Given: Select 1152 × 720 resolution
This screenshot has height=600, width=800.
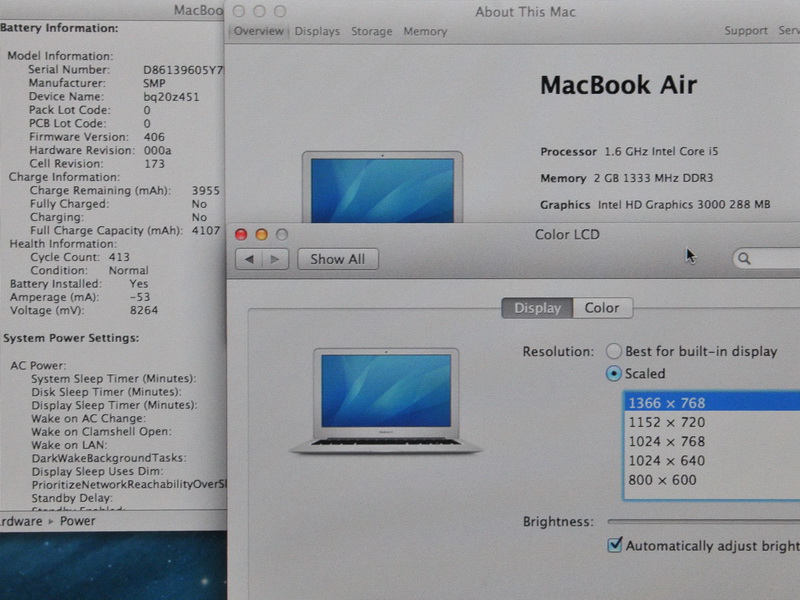Looking at the screenshot, I should 712,422.
